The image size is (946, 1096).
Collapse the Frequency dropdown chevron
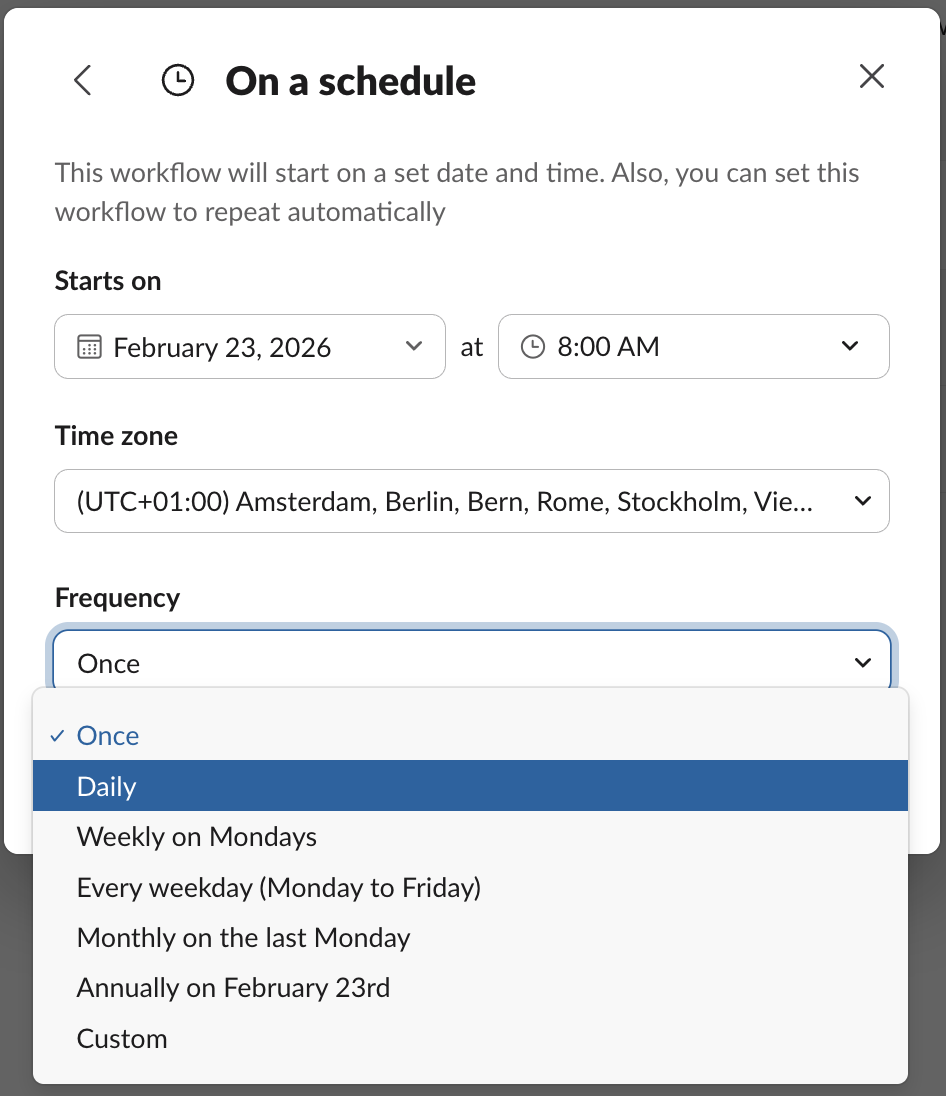863,663
